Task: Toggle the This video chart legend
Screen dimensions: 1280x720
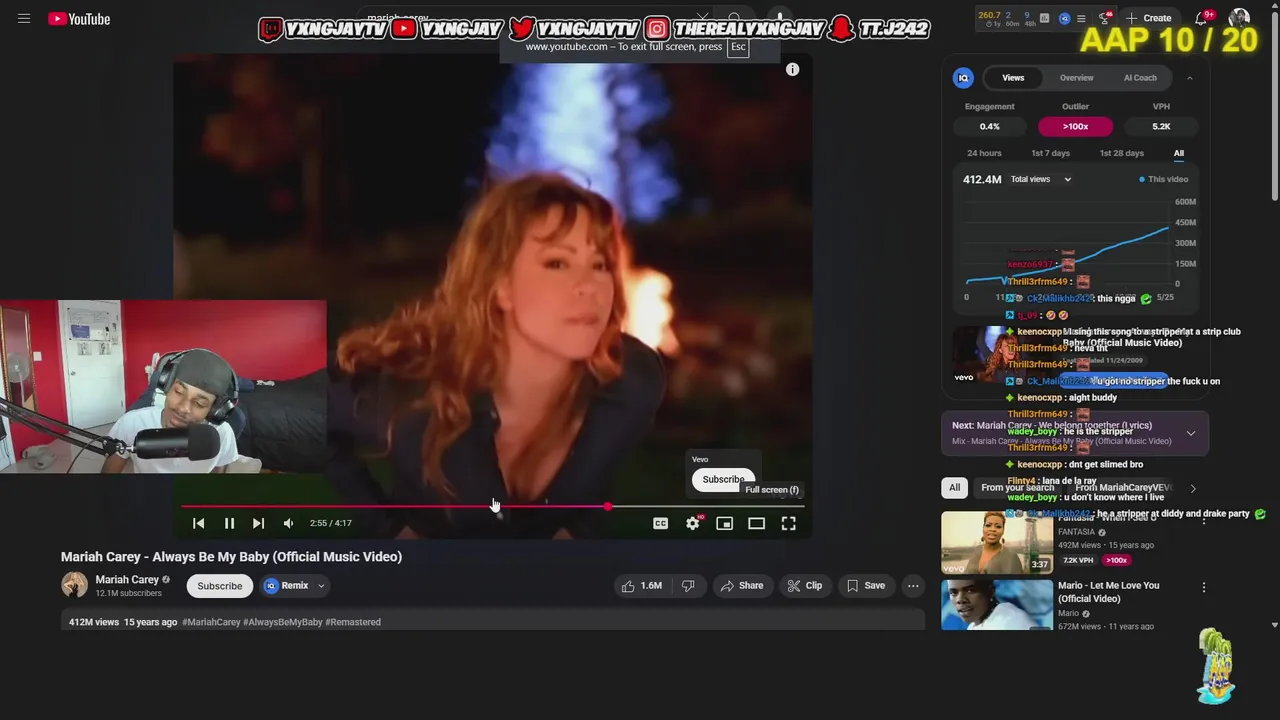Action: [1164, 179]
